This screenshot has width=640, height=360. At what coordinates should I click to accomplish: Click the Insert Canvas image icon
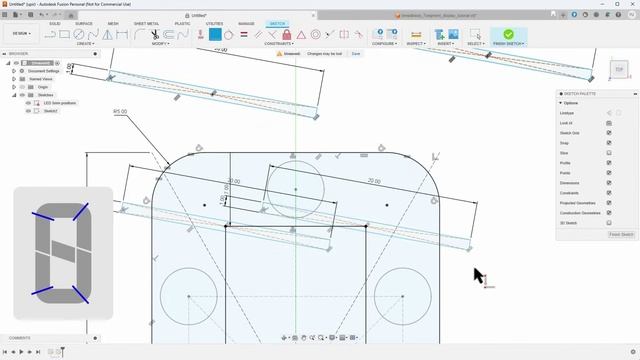[453, 35]
